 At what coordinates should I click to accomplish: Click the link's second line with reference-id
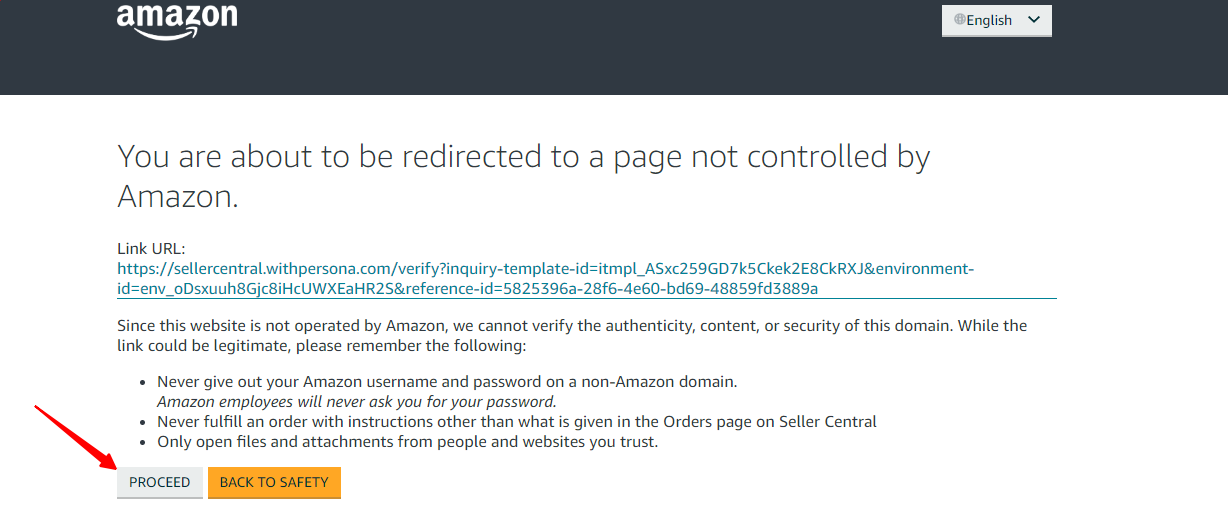[x=468, y=289]
